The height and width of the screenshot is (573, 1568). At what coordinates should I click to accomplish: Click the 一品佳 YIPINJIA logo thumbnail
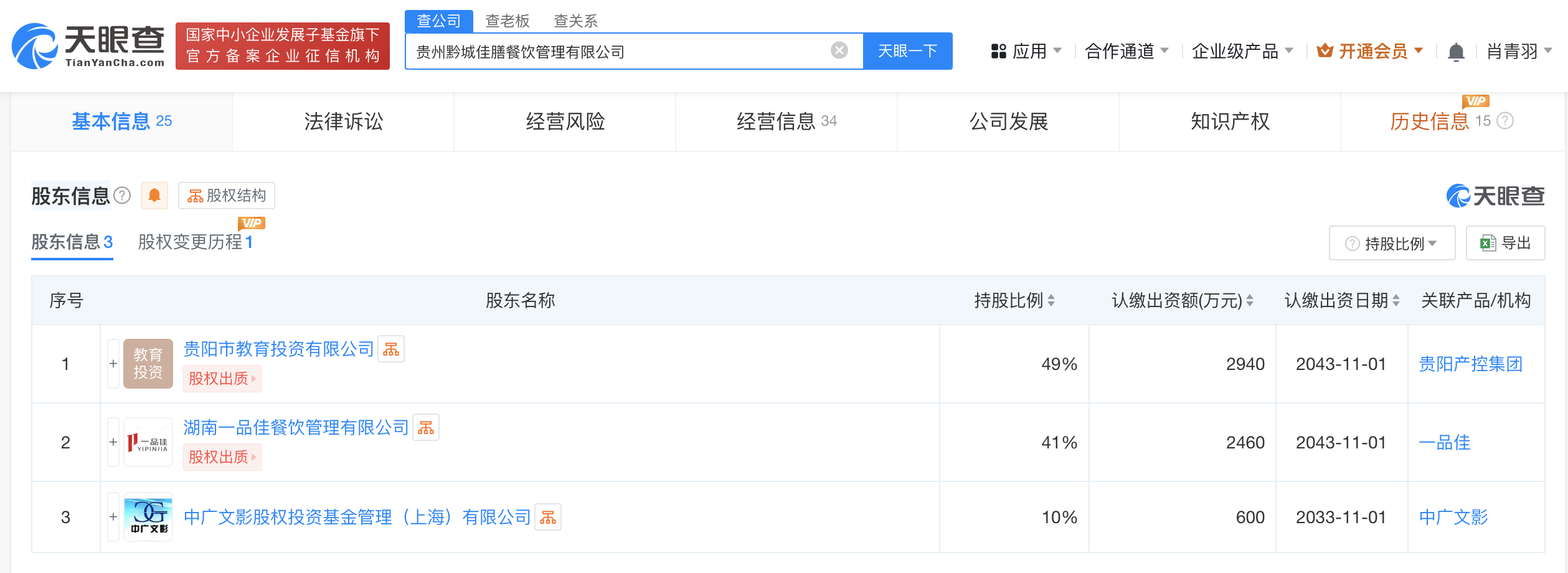(148, 442)
